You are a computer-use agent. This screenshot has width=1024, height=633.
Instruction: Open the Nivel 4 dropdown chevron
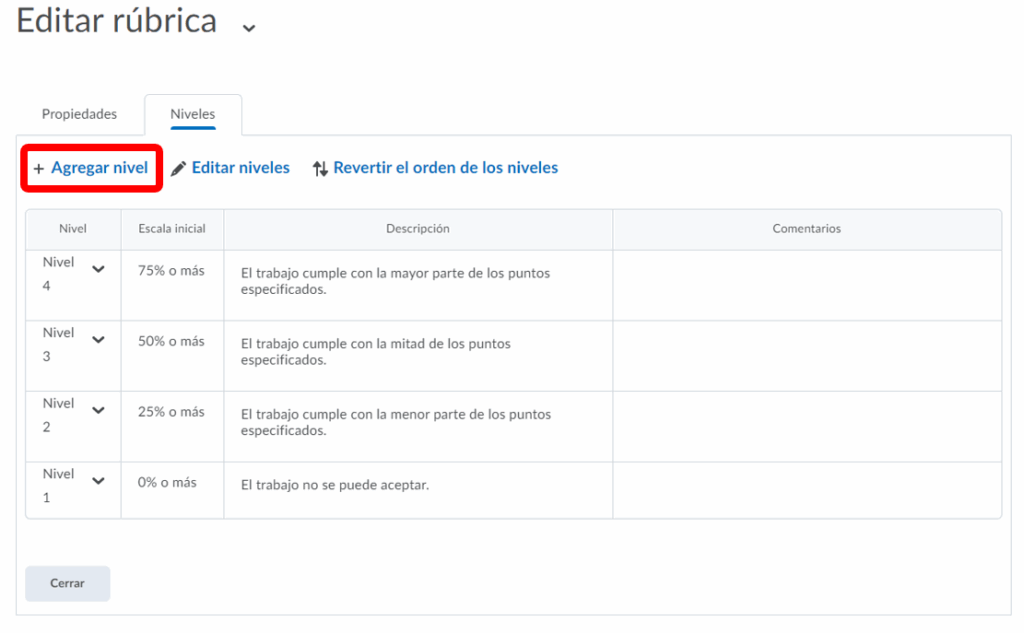pyautogui.click(x=98, y=269)
